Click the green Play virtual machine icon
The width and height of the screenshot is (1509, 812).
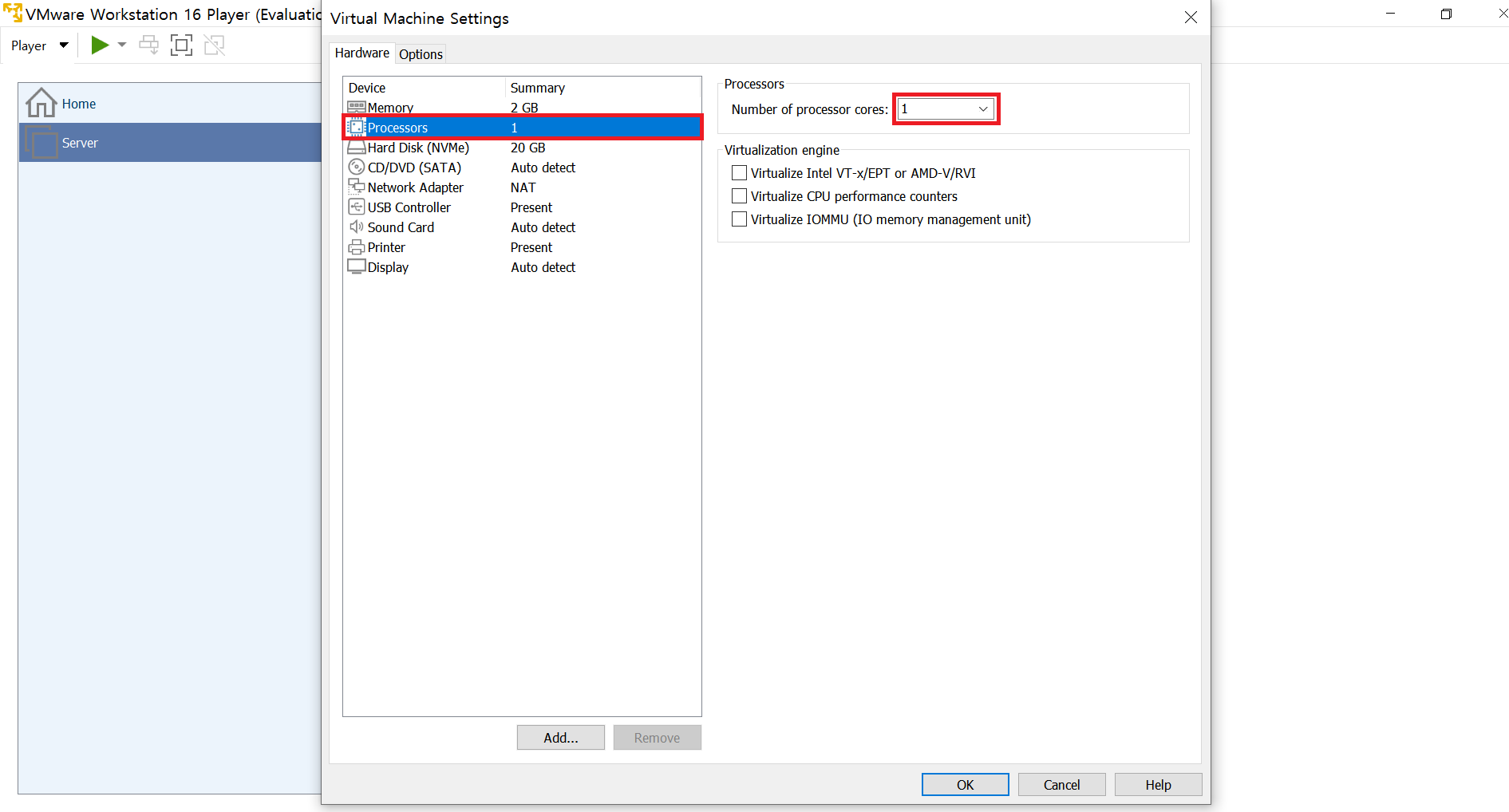tap(100, 45)
